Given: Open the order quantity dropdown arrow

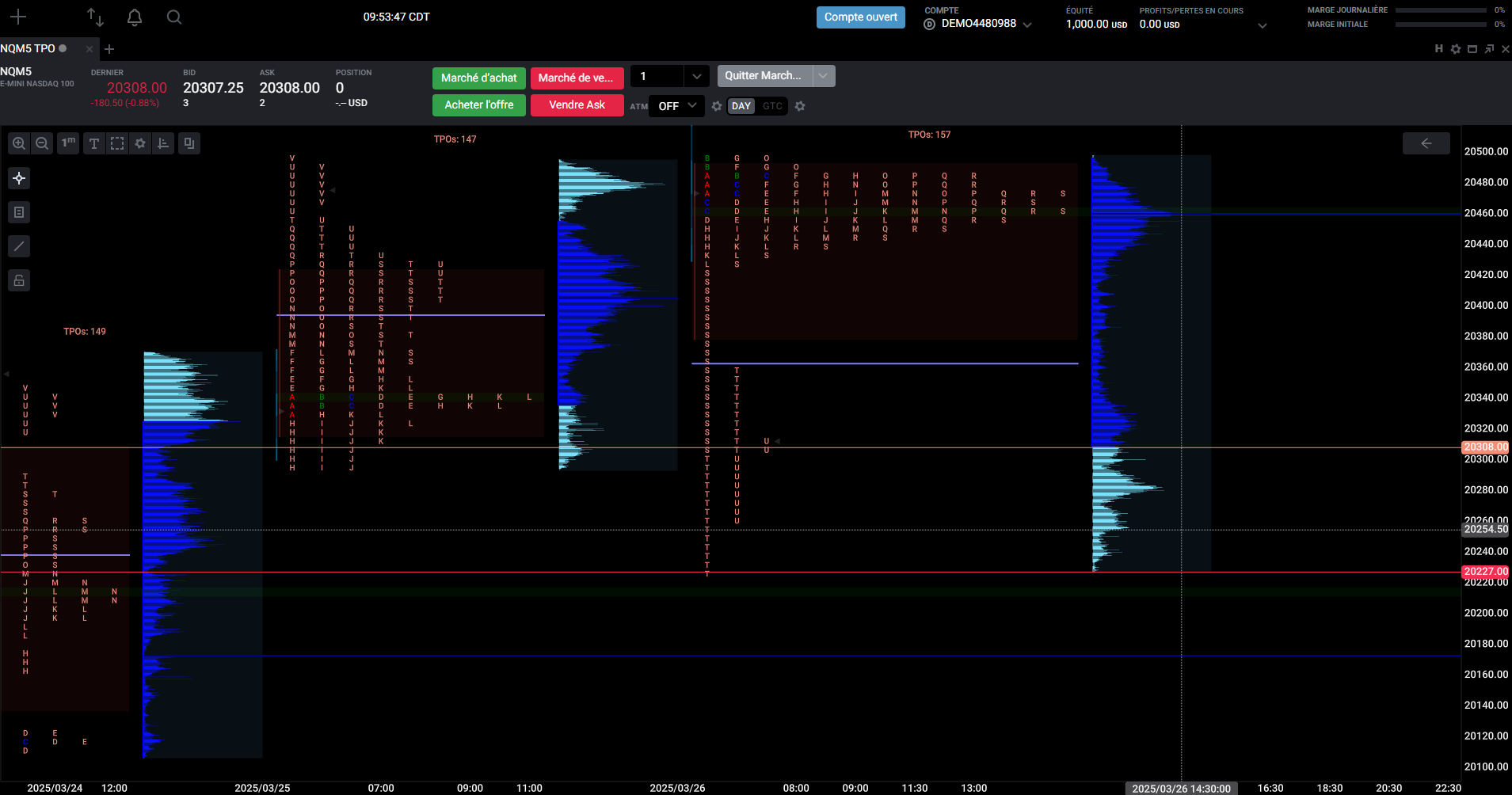Looking at the screenshot, I should coord(696,77).
